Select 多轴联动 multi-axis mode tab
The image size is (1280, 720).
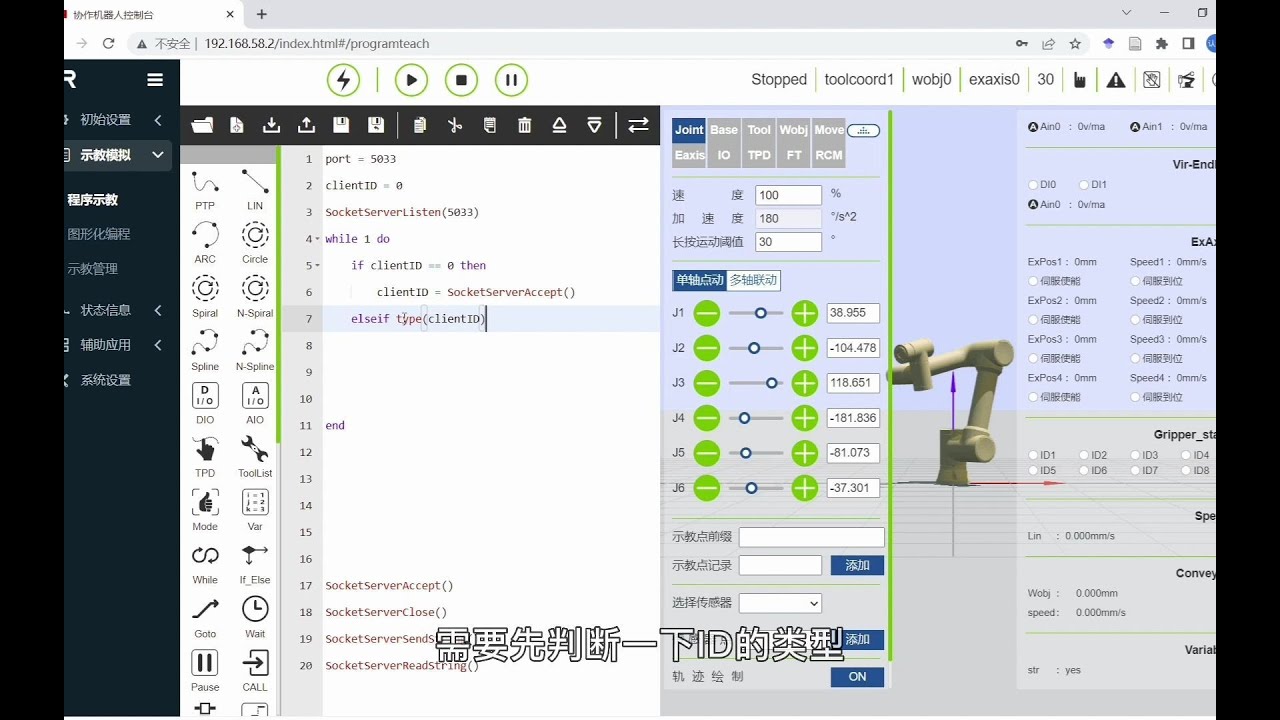753,280
